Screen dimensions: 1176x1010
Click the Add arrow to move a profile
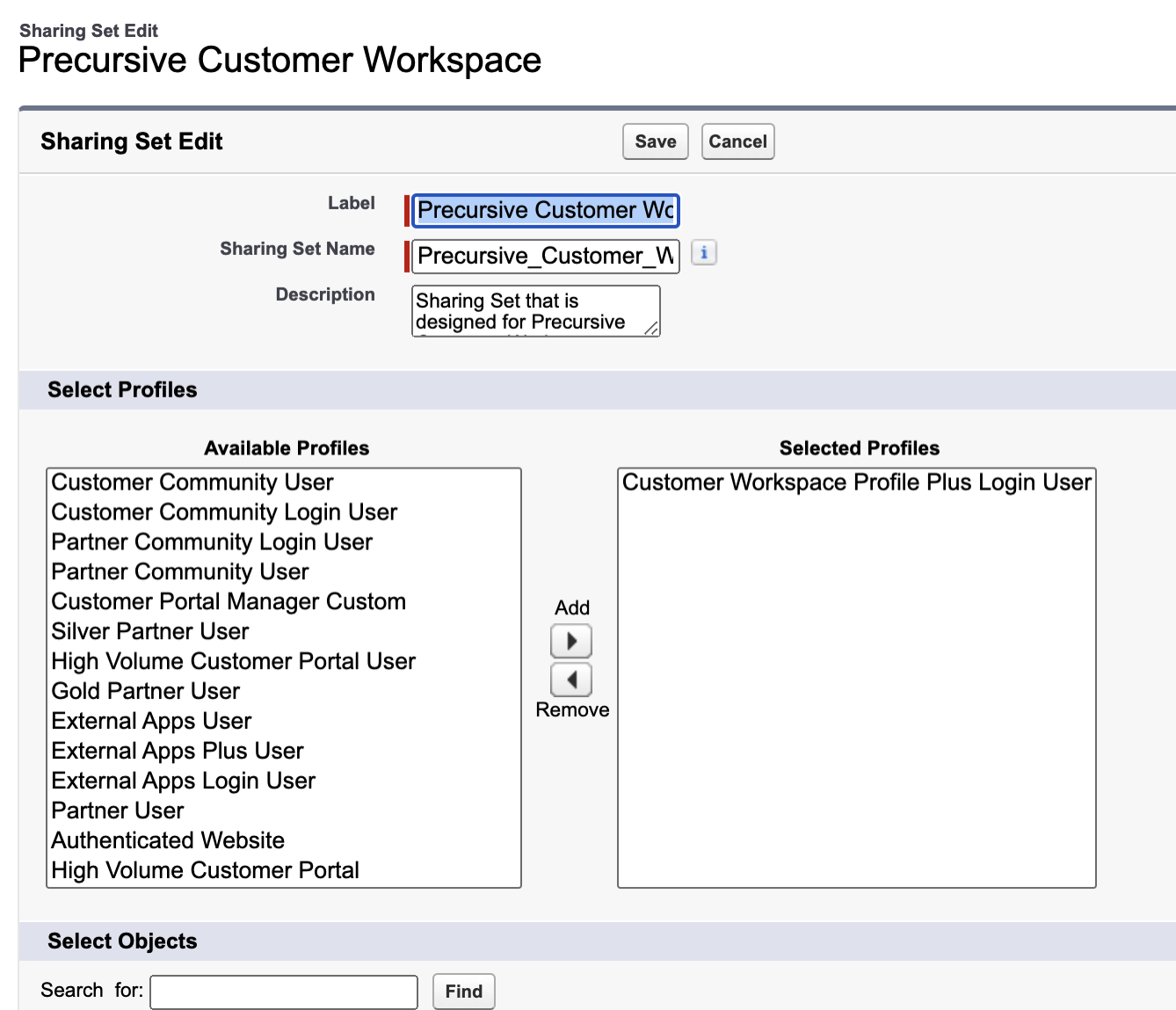pos(570,641)
